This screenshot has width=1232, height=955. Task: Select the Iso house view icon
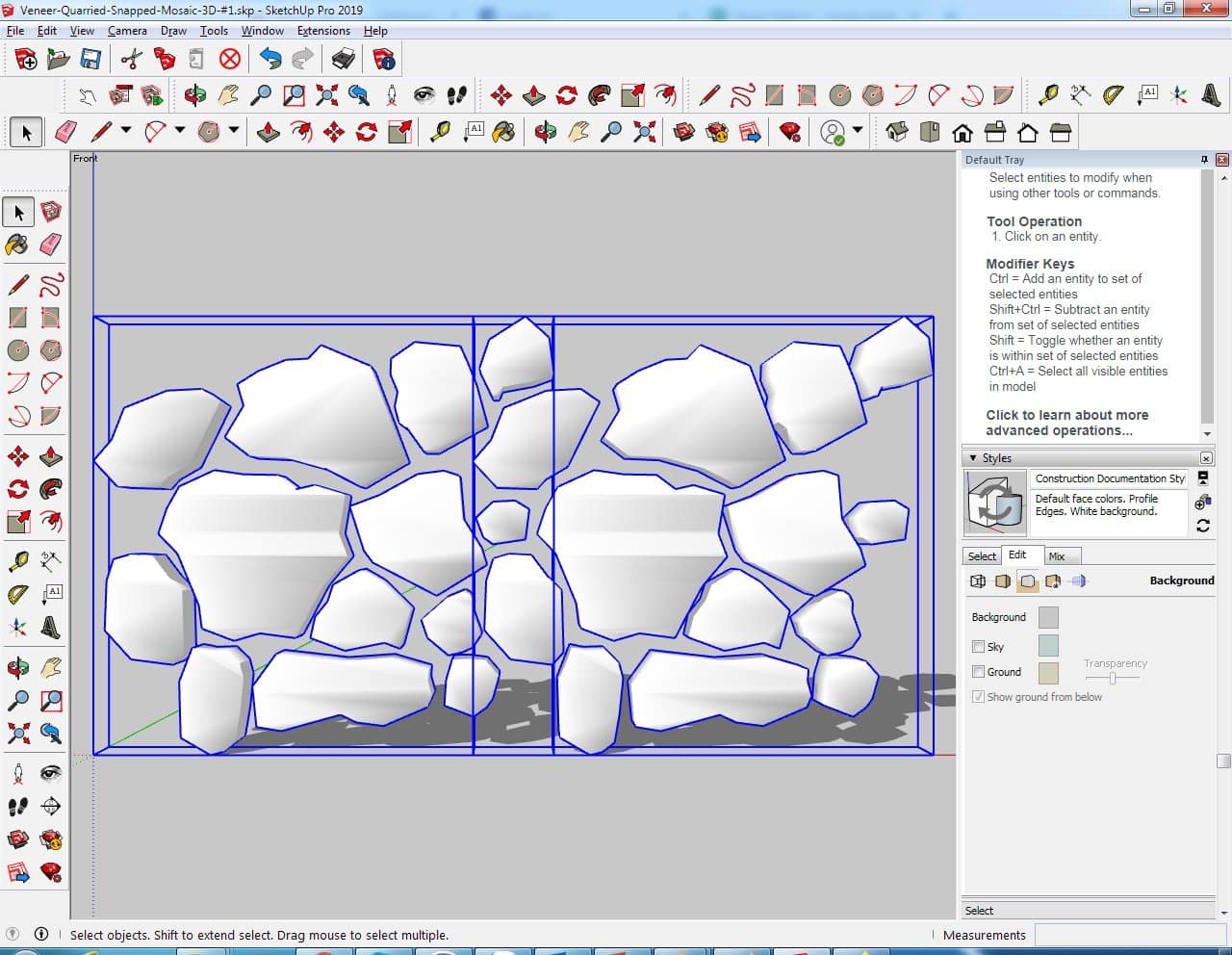pos(897,132)
